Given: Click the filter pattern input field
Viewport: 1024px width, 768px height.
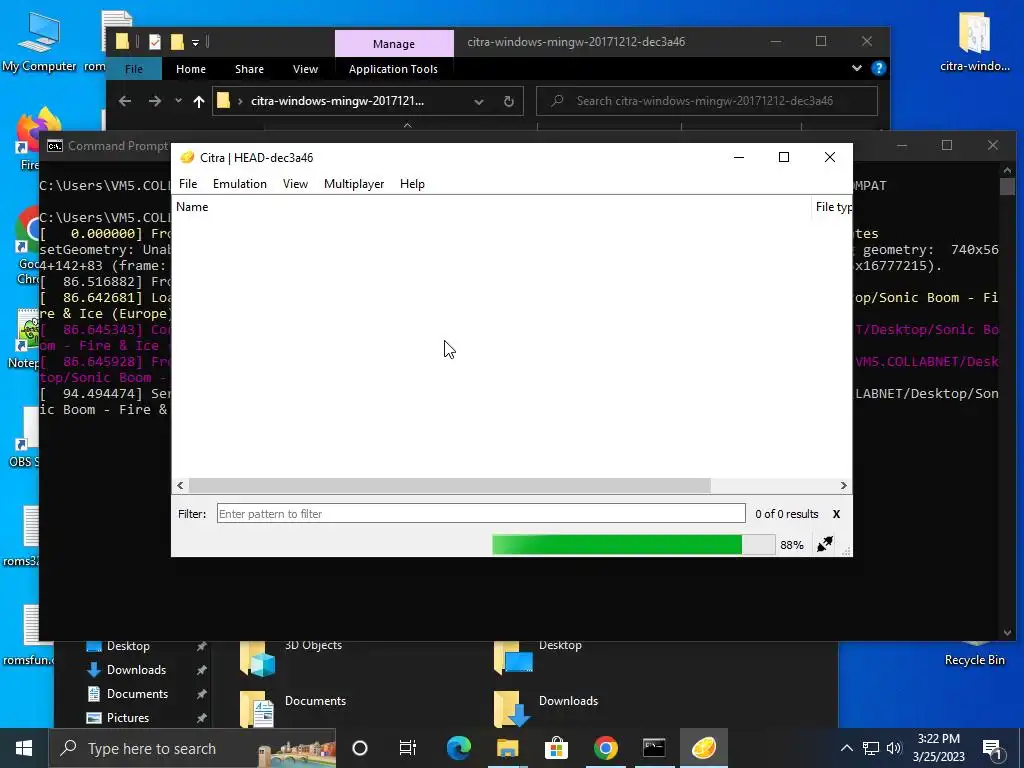Looking at the screenshot, I should [481, 513].
